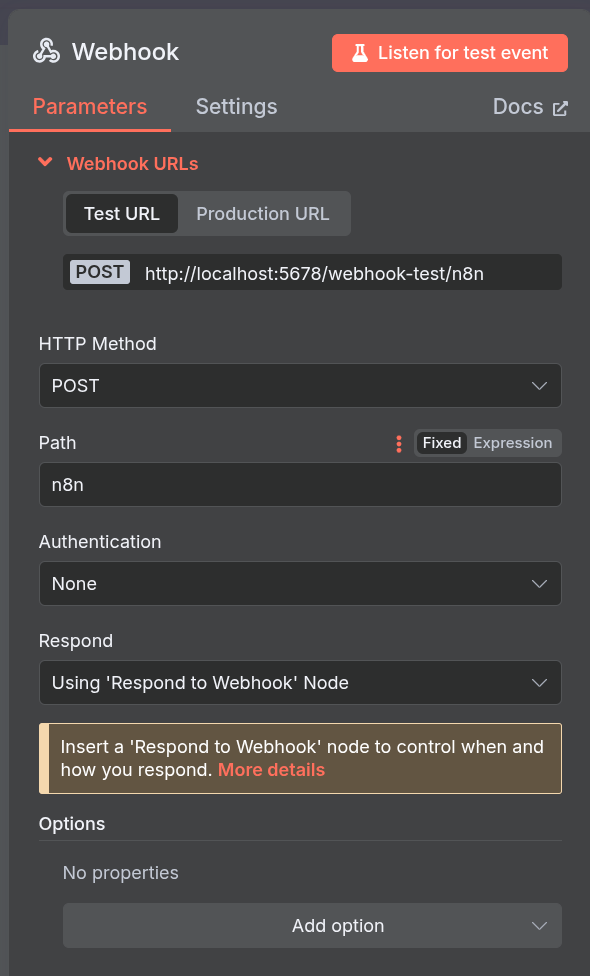590x976 pixels.
Task: Copy the localhost webhook-test URL
Action: (314, 273)
